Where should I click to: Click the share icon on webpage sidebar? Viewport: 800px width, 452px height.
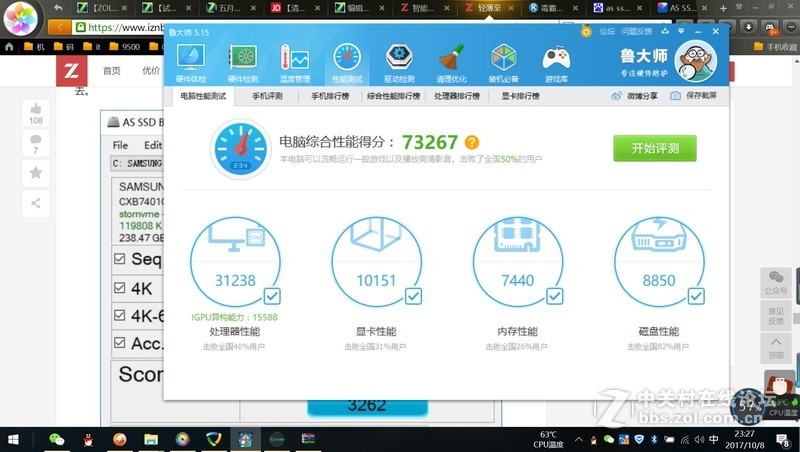coord(36,203)
